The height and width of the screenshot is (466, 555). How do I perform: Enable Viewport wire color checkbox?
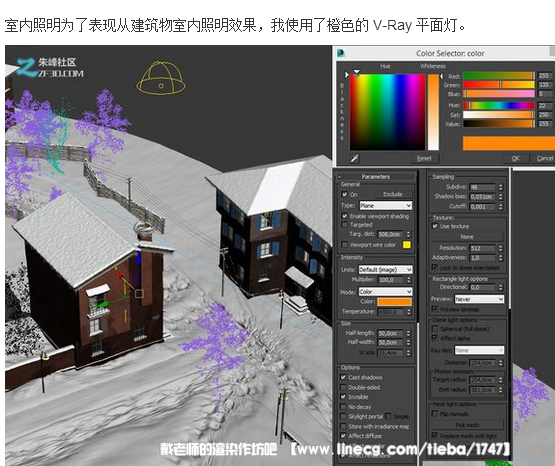(x=344, y=244)
